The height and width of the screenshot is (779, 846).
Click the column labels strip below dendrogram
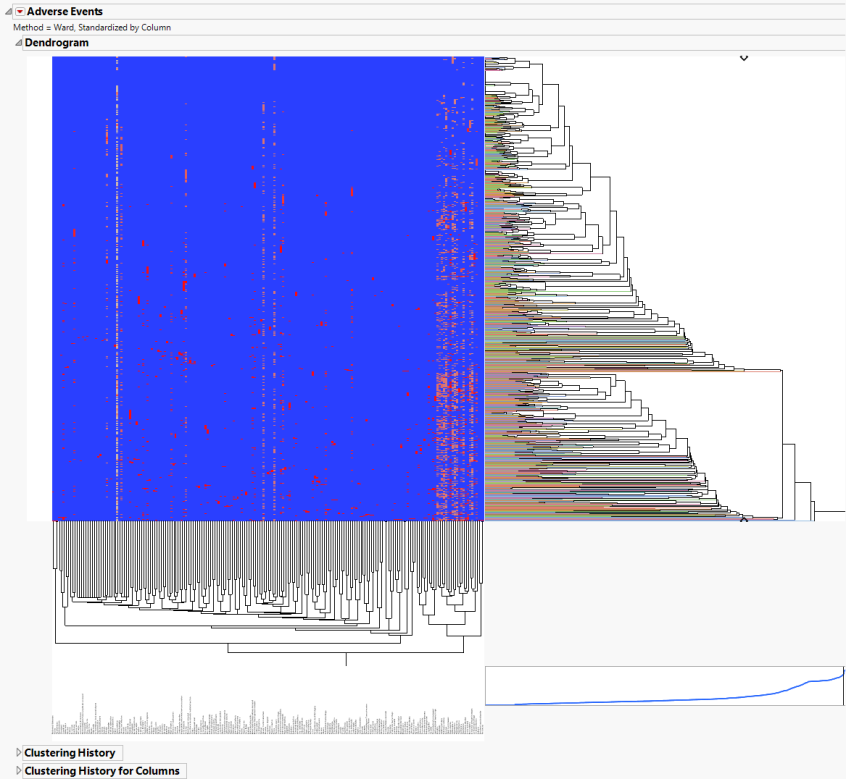(x=268, y=714)
